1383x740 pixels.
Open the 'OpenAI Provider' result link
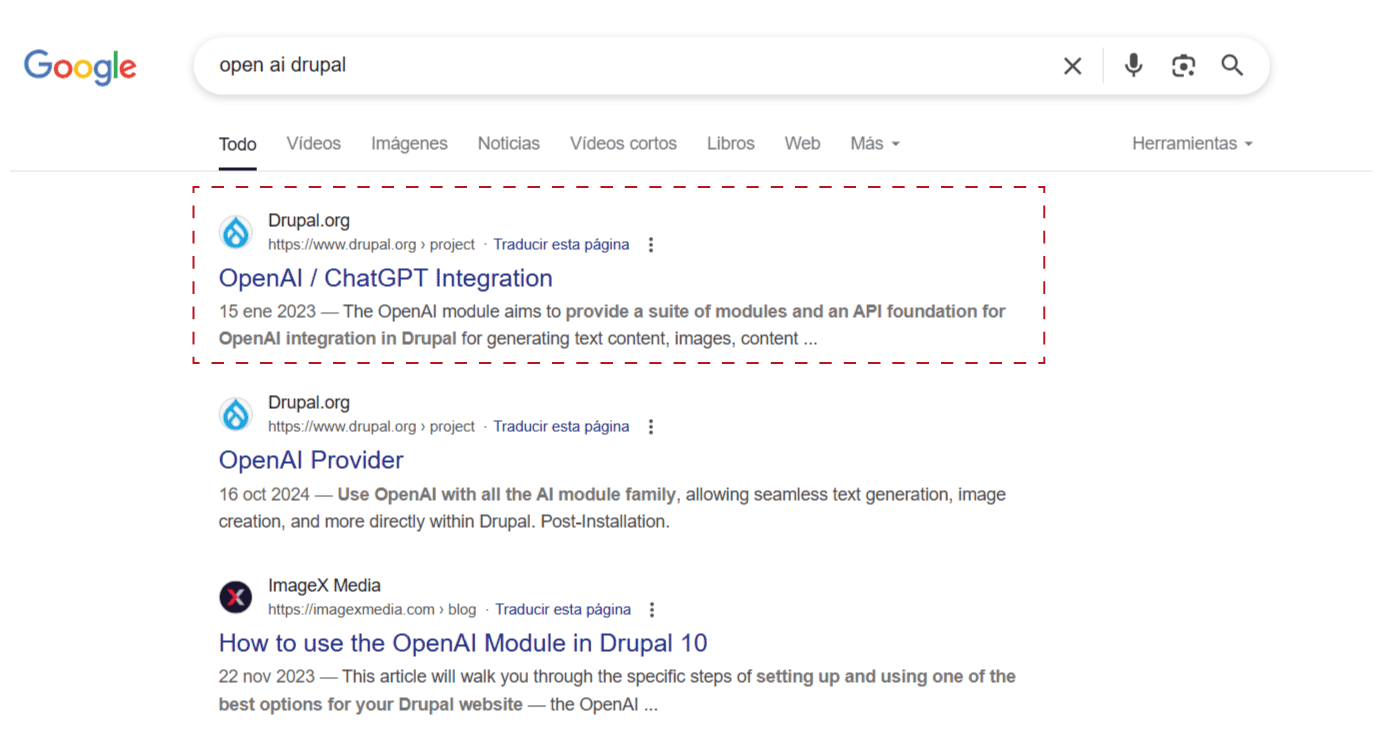[x=311, y=460]
